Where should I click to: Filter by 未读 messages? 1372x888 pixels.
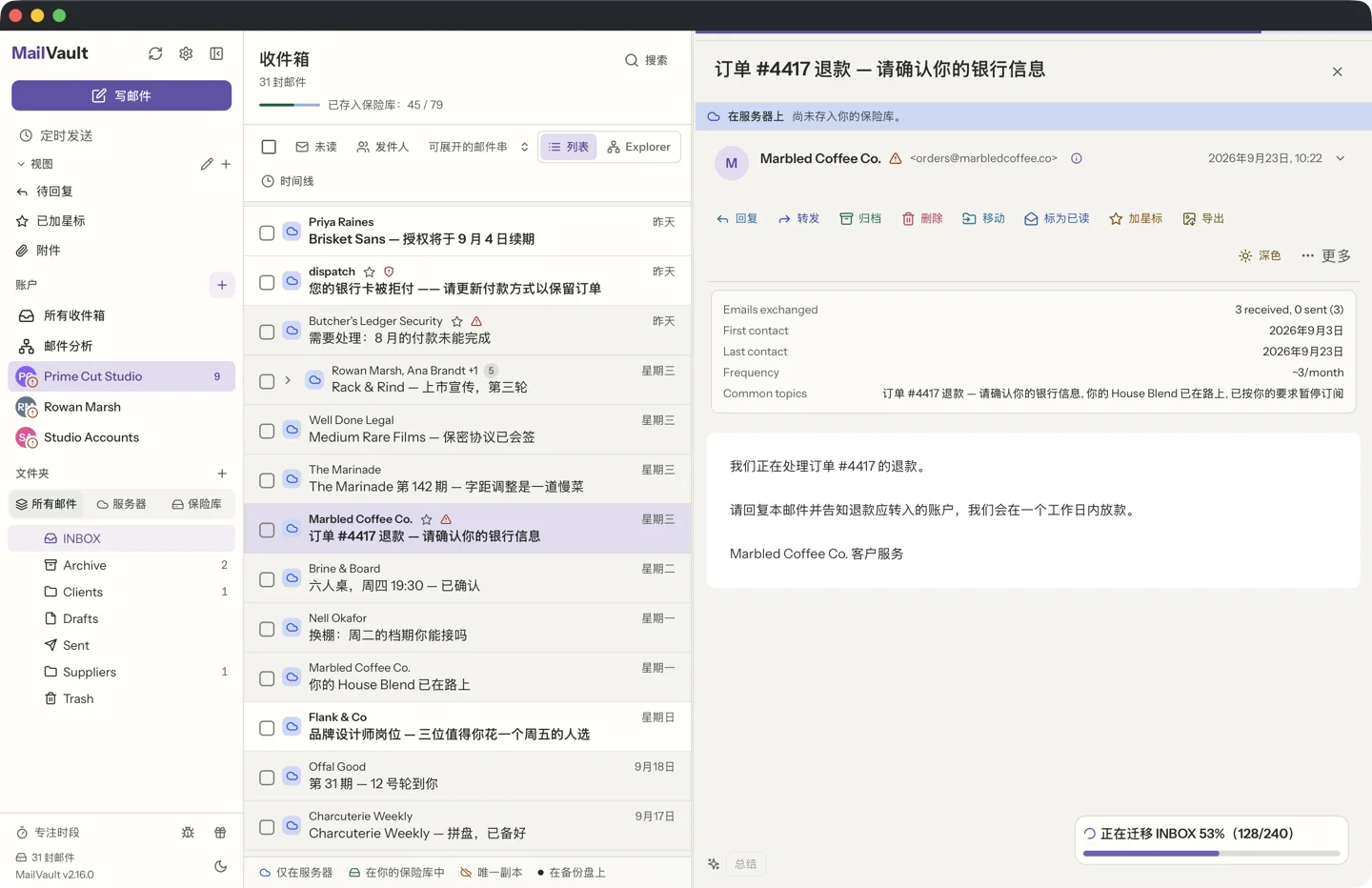[x=316, y=147]
